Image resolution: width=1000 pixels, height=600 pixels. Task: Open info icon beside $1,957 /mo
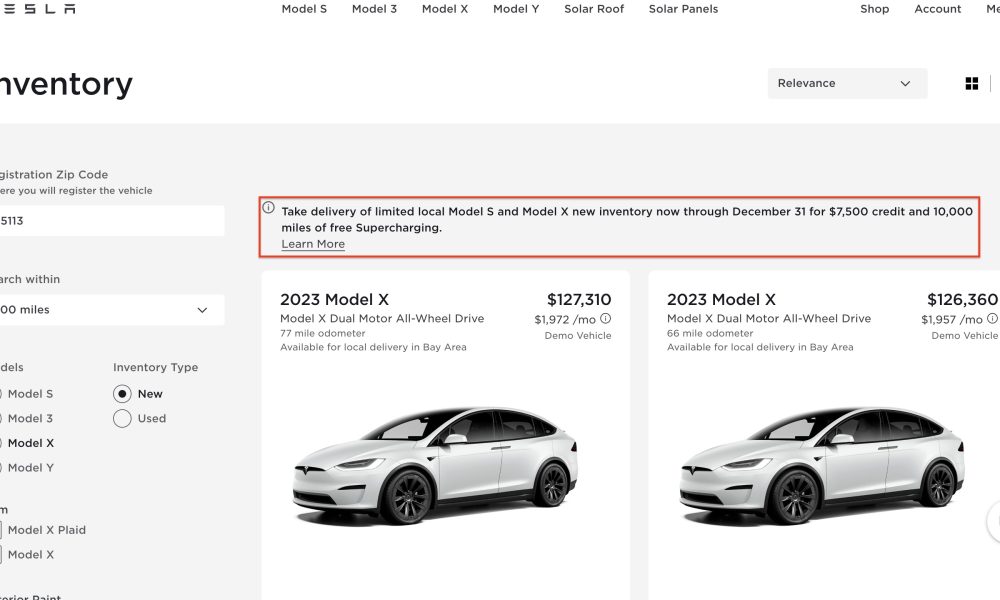(992, 318)
